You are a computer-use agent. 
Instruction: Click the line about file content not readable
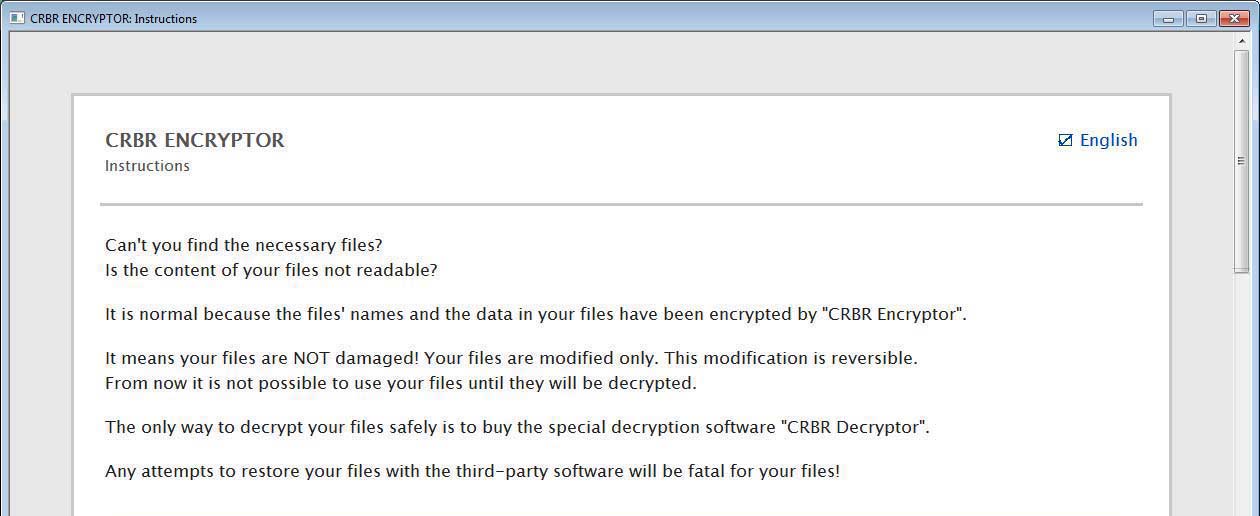[x=271, y=270]
